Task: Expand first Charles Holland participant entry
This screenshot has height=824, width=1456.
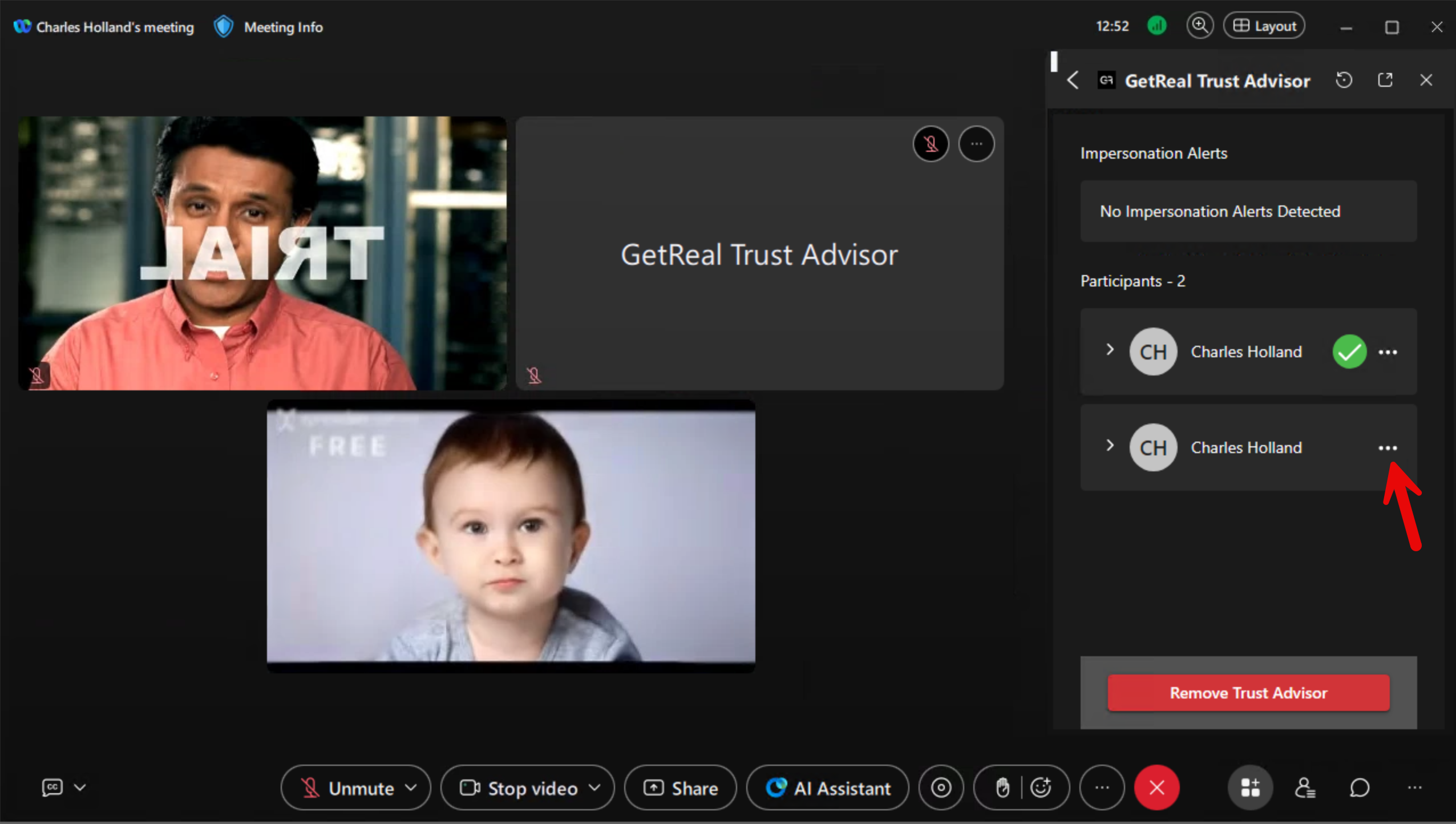Action: [x=1110, y=350]
